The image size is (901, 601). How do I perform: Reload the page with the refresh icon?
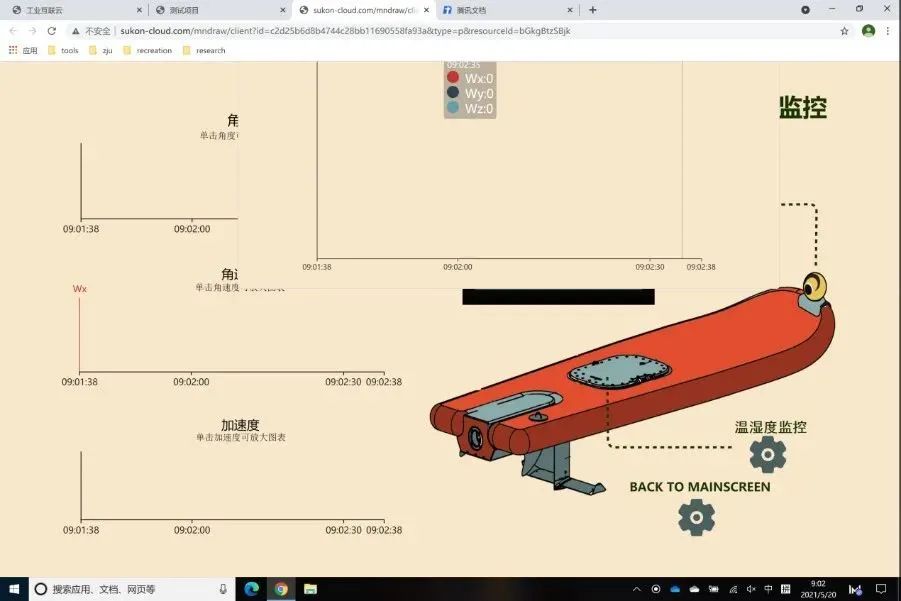[52, 31]
